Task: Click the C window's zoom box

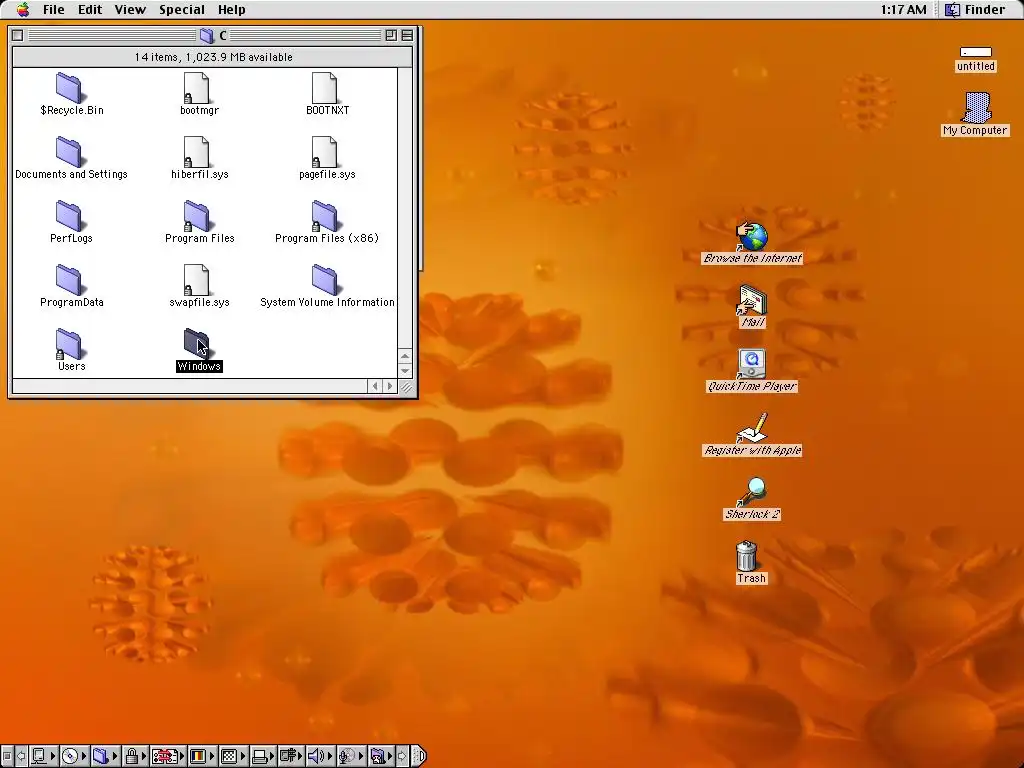Action: click(391, 35)
